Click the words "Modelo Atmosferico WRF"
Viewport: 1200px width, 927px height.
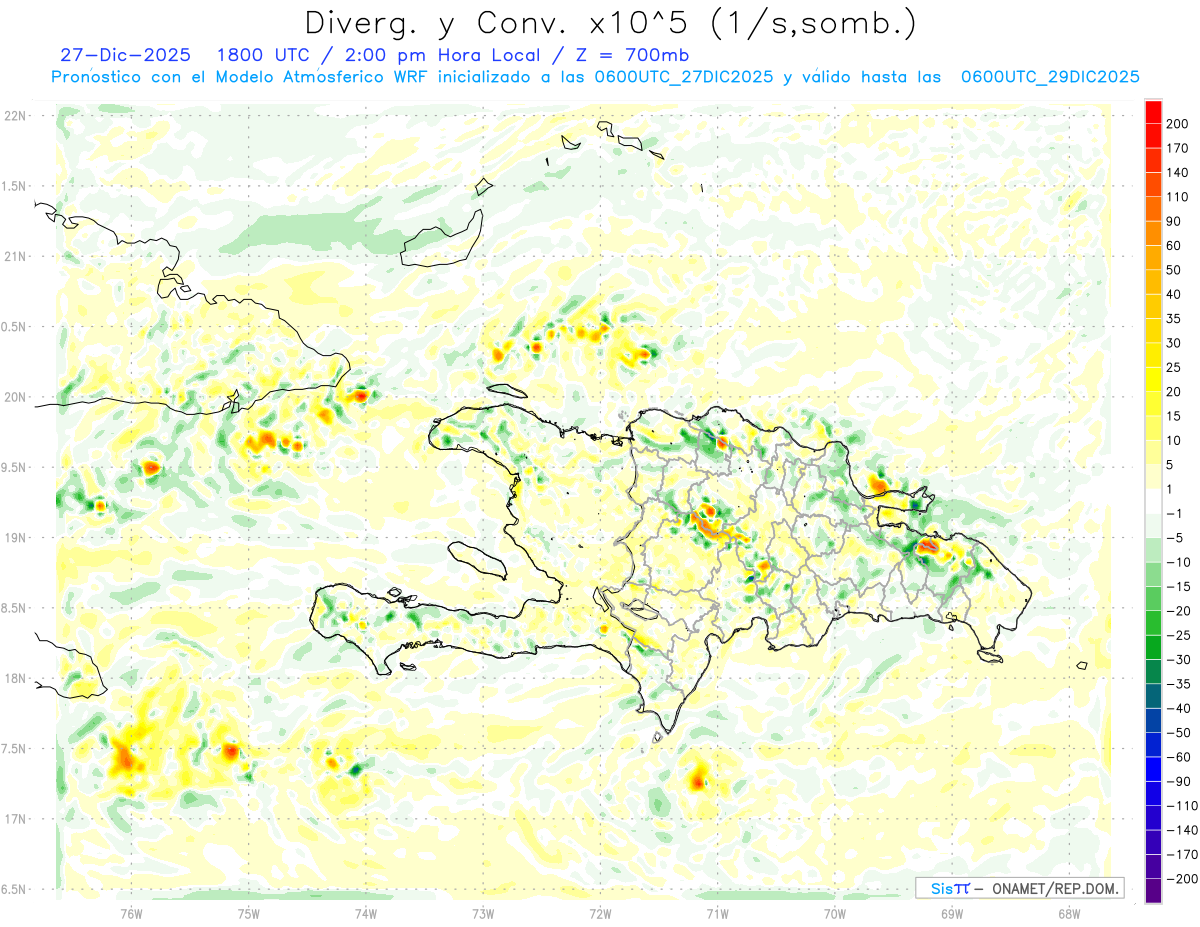tap(320, 77)
